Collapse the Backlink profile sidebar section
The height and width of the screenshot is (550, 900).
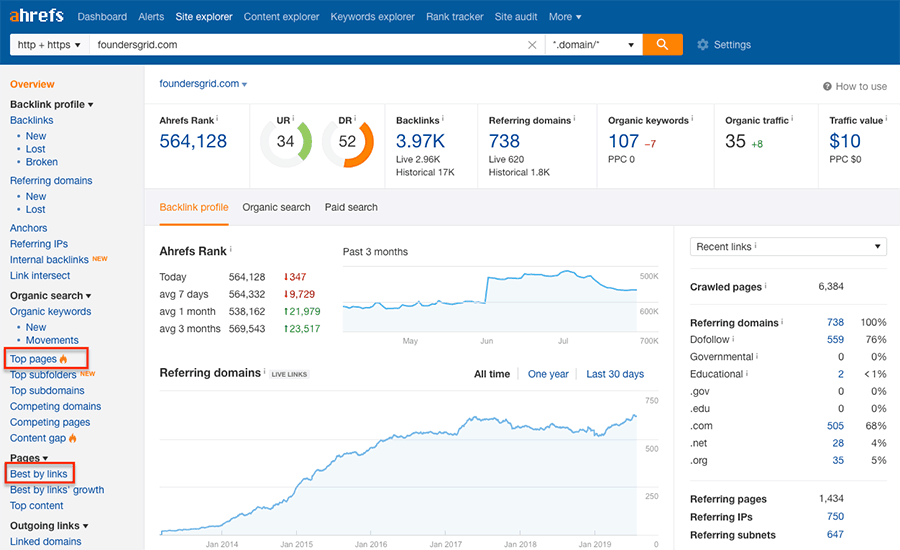pyautogui.click(x=52, y=104)
